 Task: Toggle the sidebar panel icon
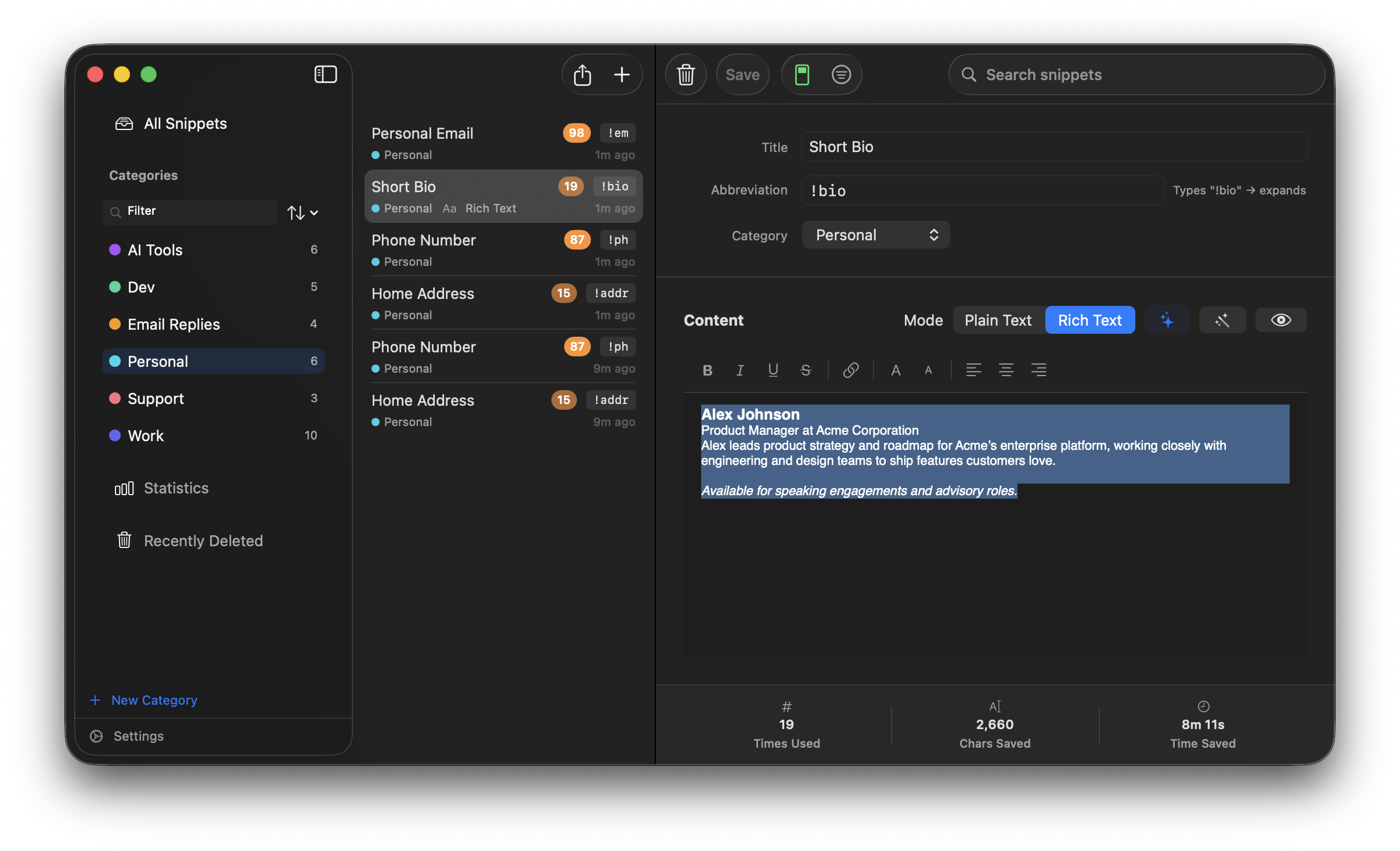pyautogui.click(x=326, y=74)
